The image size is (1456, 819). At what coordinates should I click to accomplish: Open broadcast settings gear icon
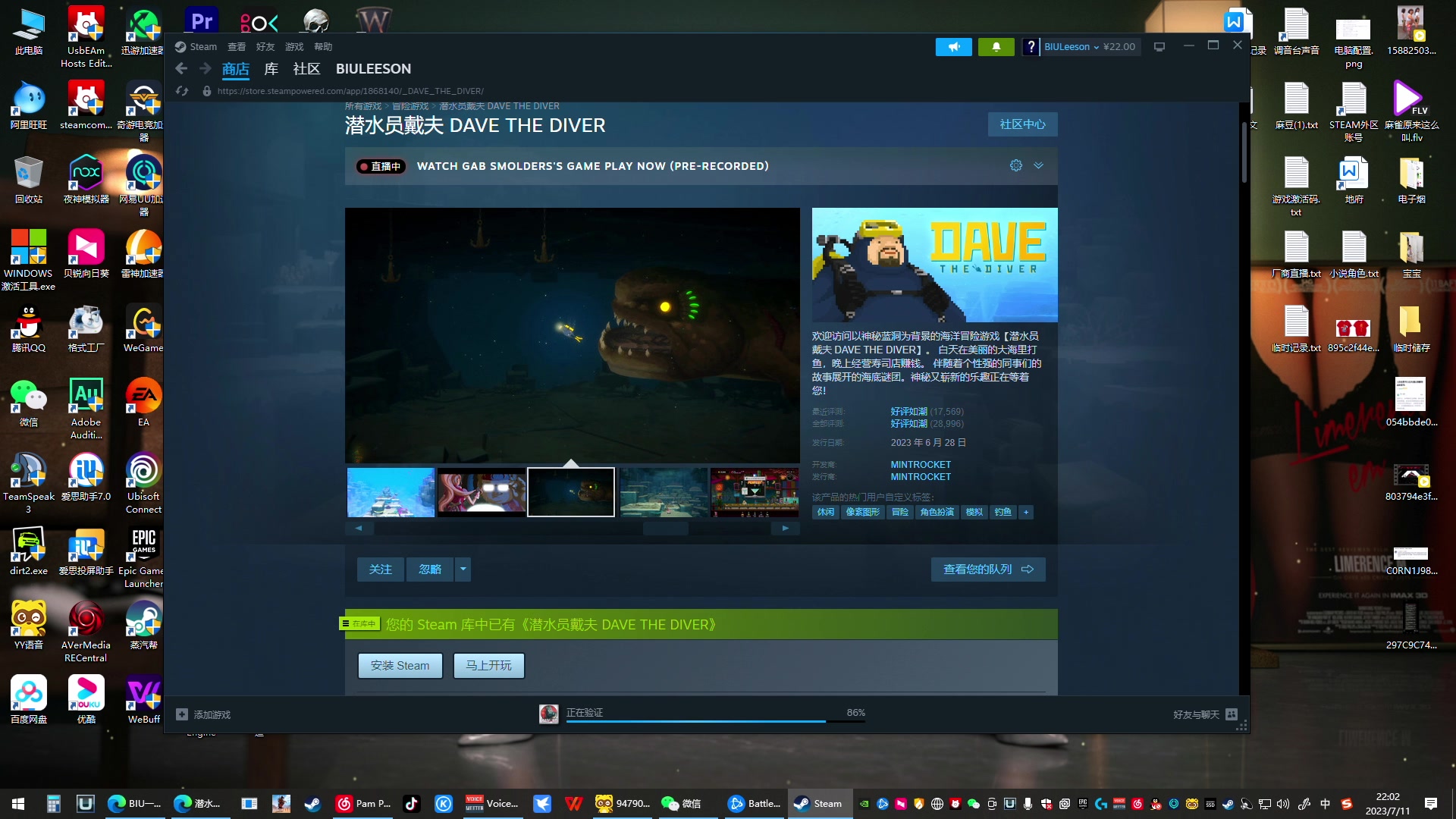[x=1016, y=165]
